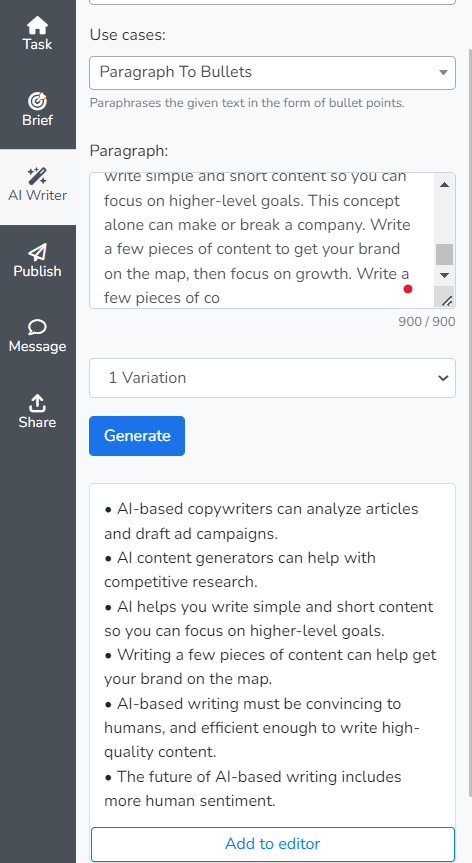472x863 pixels.
Task: Open the Brief target icon
Action: click(x=37, y=101)
